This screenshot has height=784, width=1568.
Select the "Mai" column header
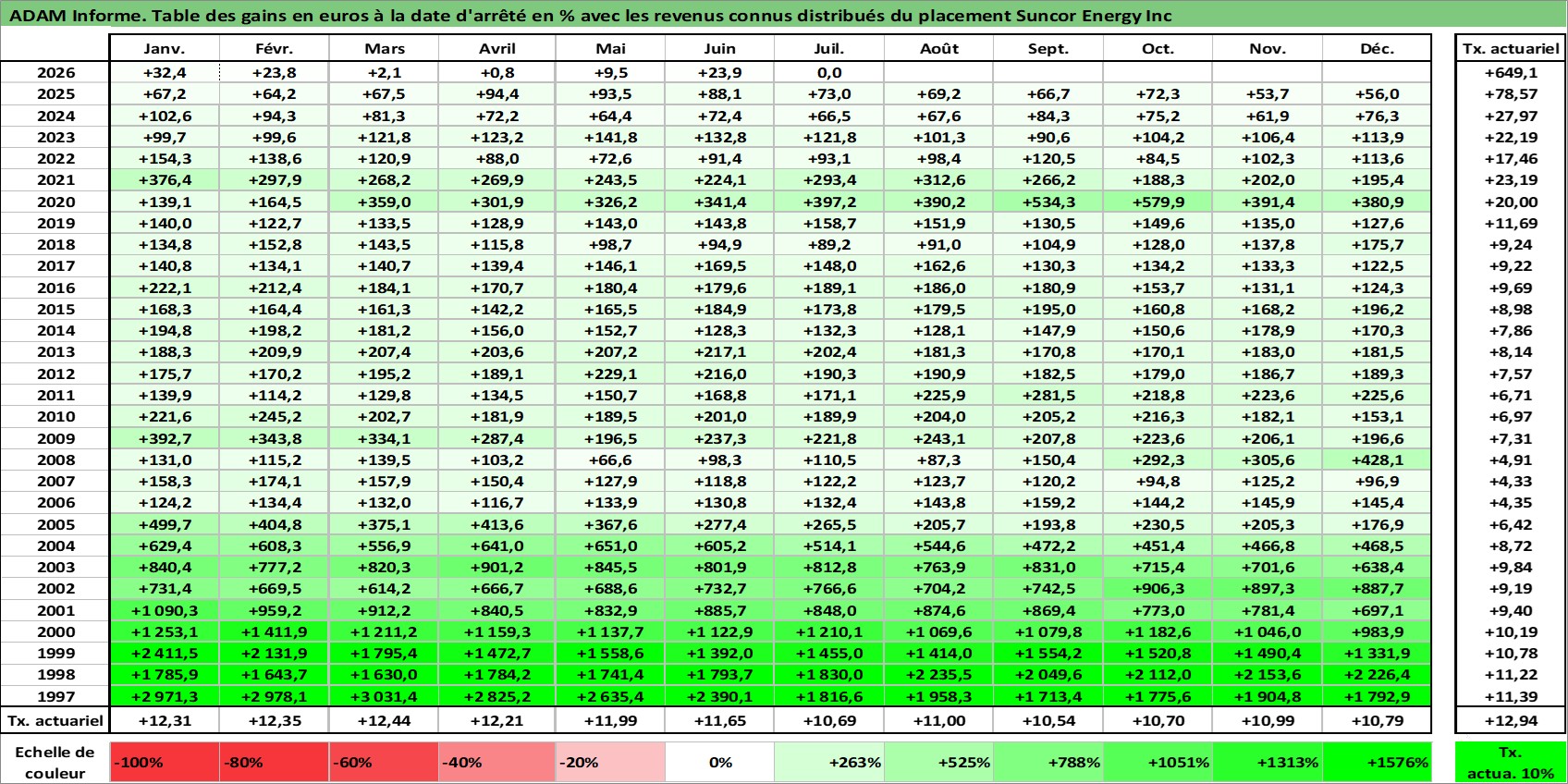pyautogui.click(x=610, y=49)
